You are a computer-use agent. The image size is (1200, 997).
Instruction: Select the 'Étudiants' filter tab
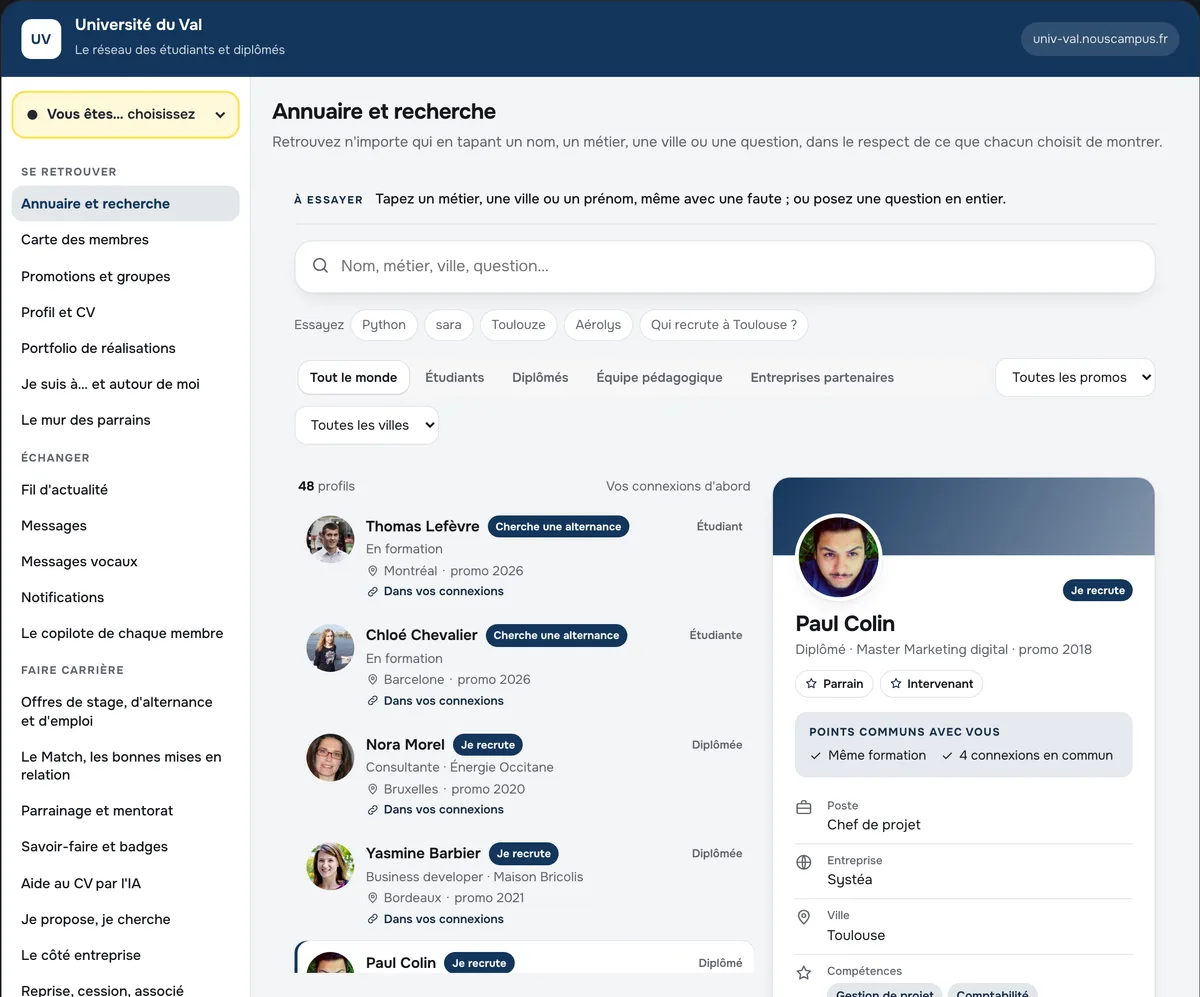coord(454,377)
